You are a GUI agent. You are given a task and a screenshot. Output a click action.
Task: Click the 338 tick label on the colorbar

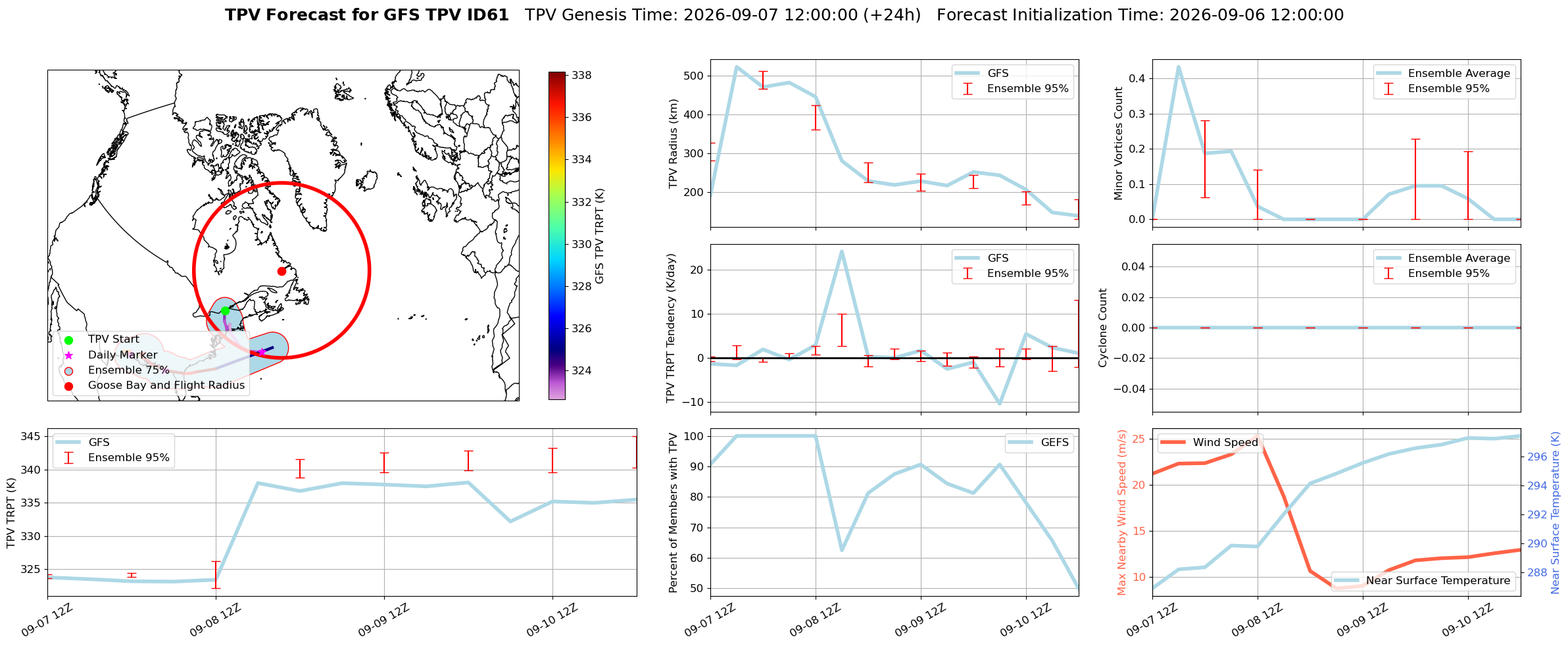tap(581, 76)
